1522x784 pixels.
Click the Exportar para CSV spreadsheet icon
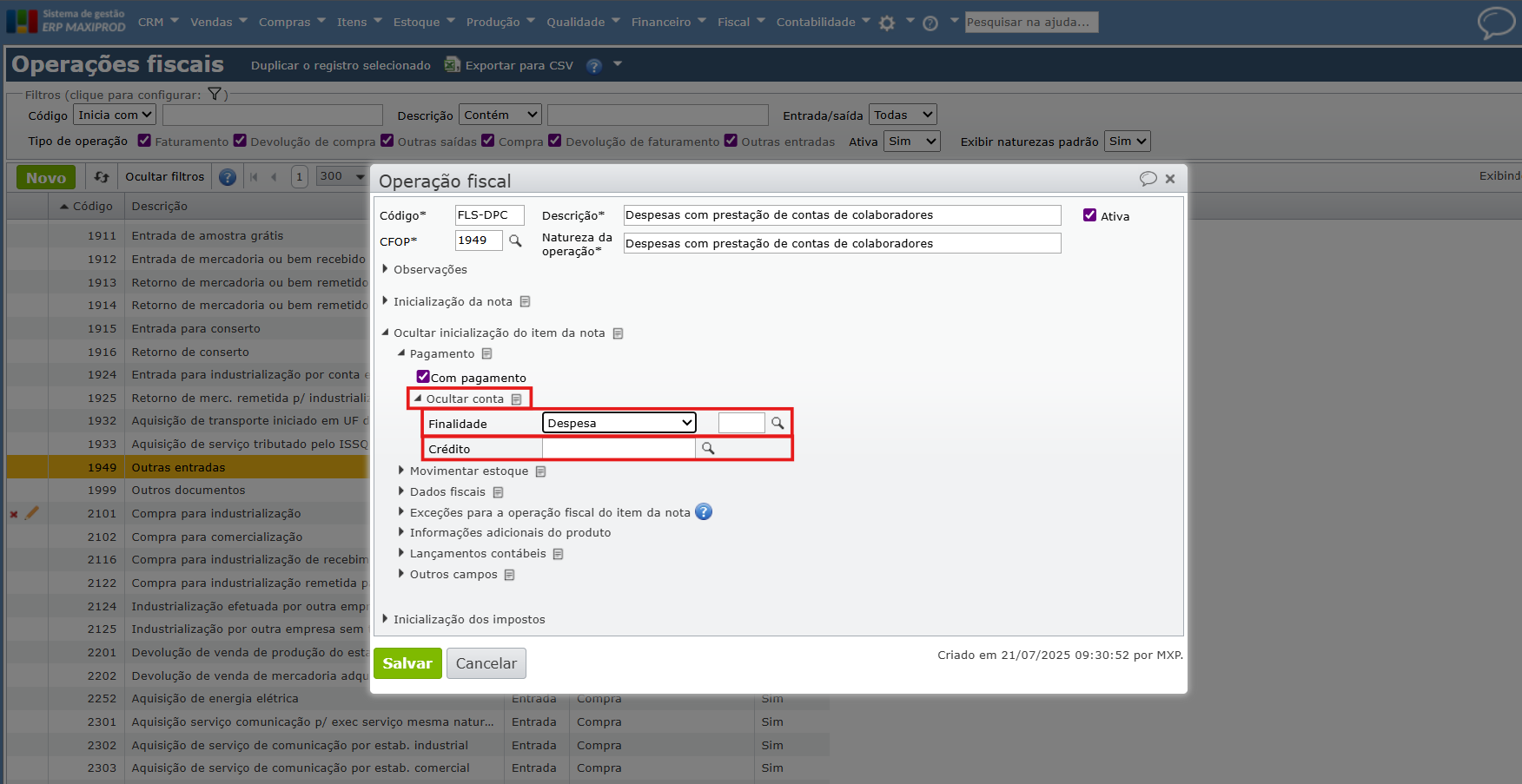[x=452, y=64]
